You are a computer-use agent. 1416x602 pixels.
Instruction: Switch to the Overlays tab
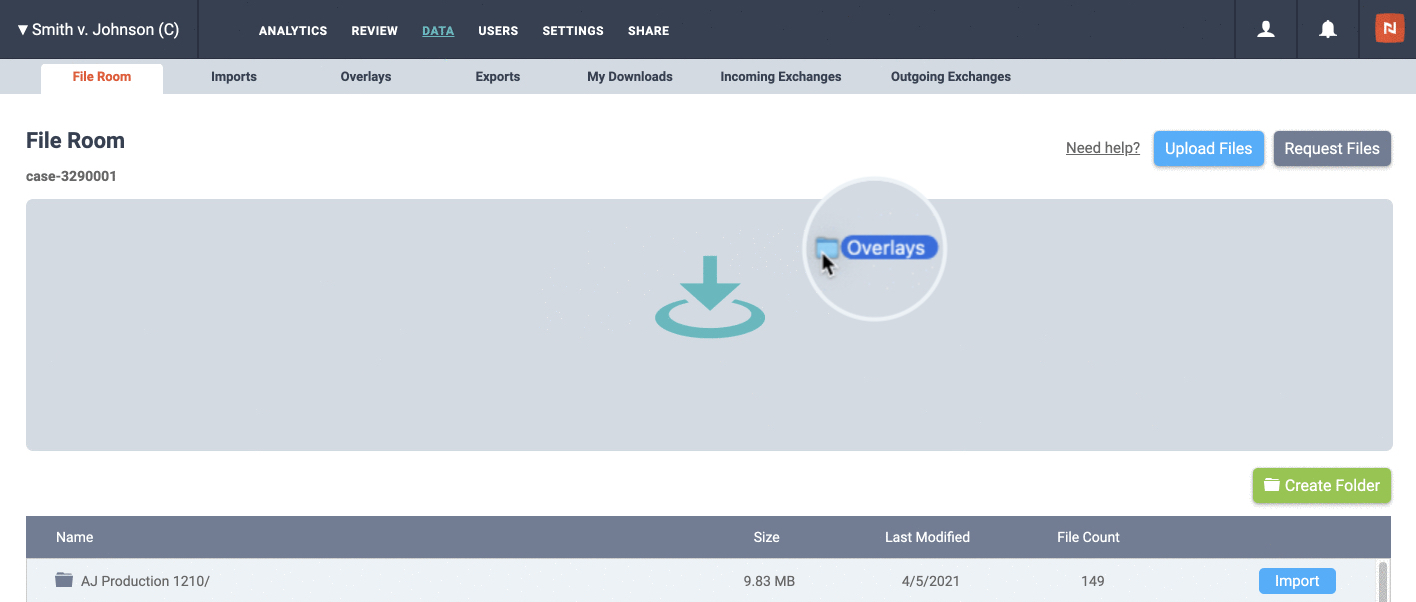pos(366,77)
